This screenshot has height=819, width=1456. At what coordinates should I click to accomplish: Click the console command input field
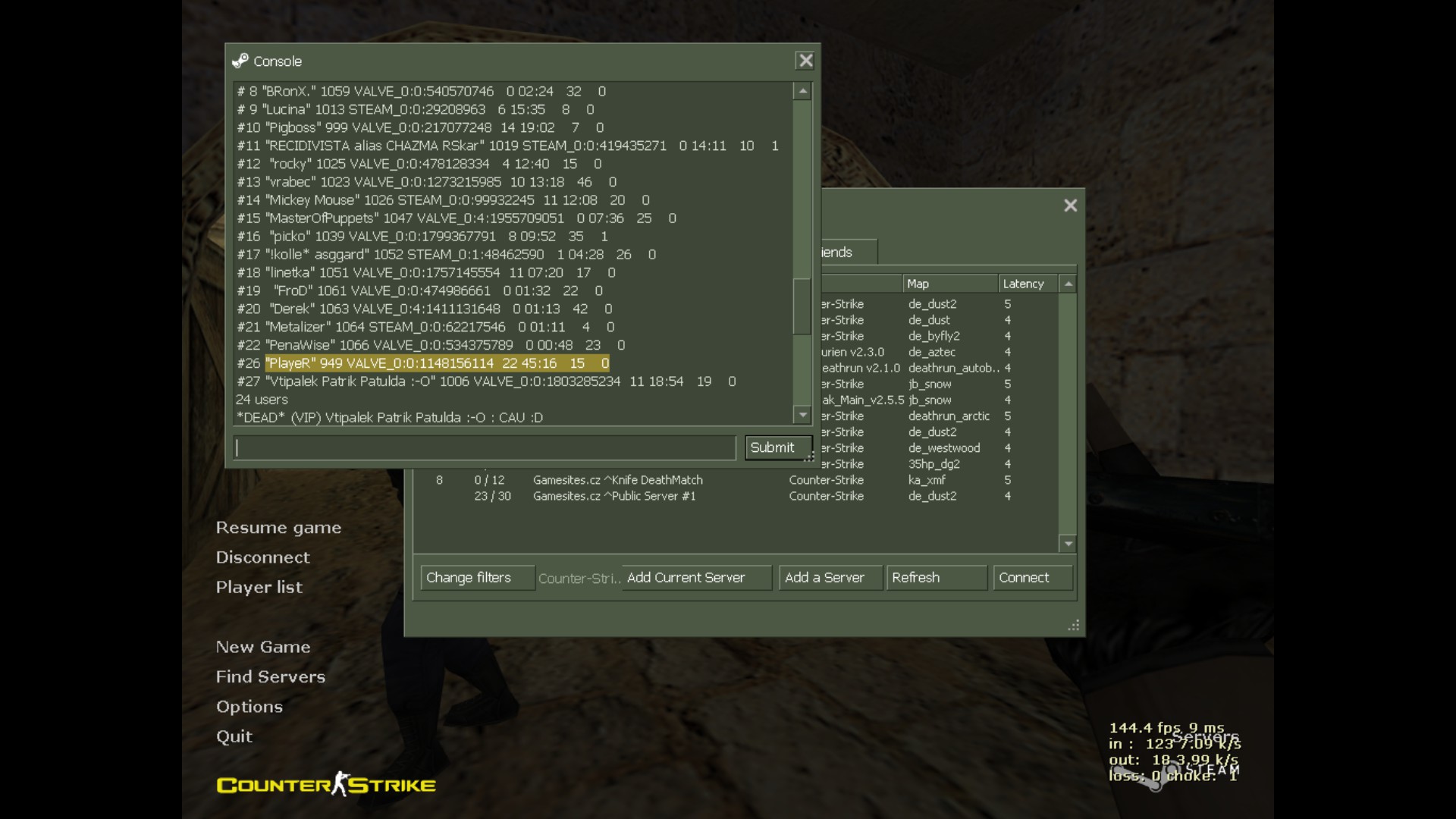(485, 447)
